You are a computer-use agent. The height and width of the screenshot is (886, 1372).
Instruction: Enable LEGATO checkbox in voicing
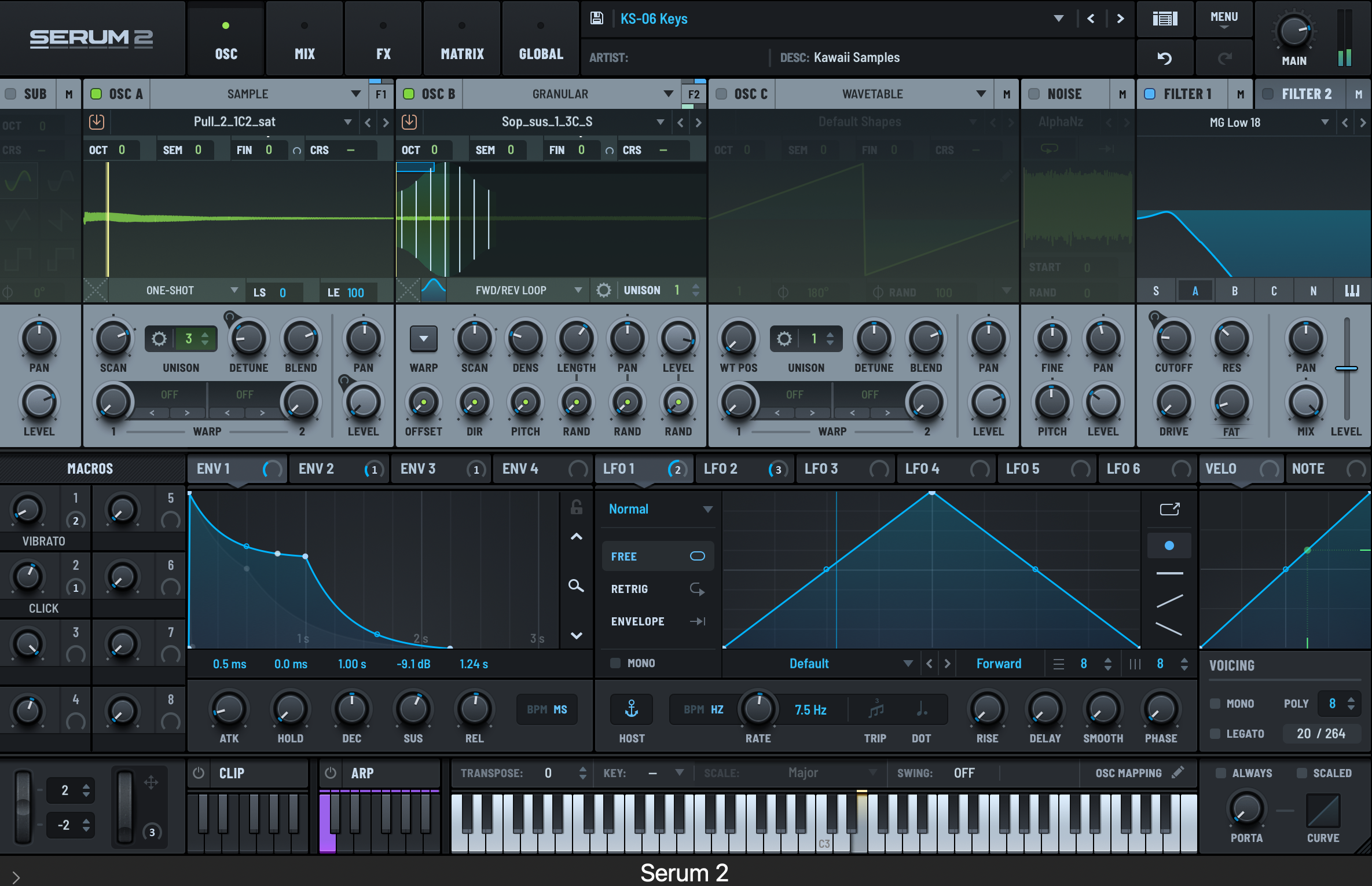(x=1215, y=734)
